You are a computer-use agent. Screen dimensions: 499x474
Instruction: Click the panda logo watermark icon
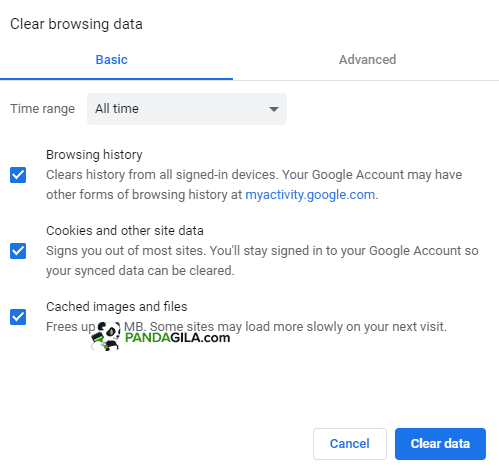click(106, 336)
